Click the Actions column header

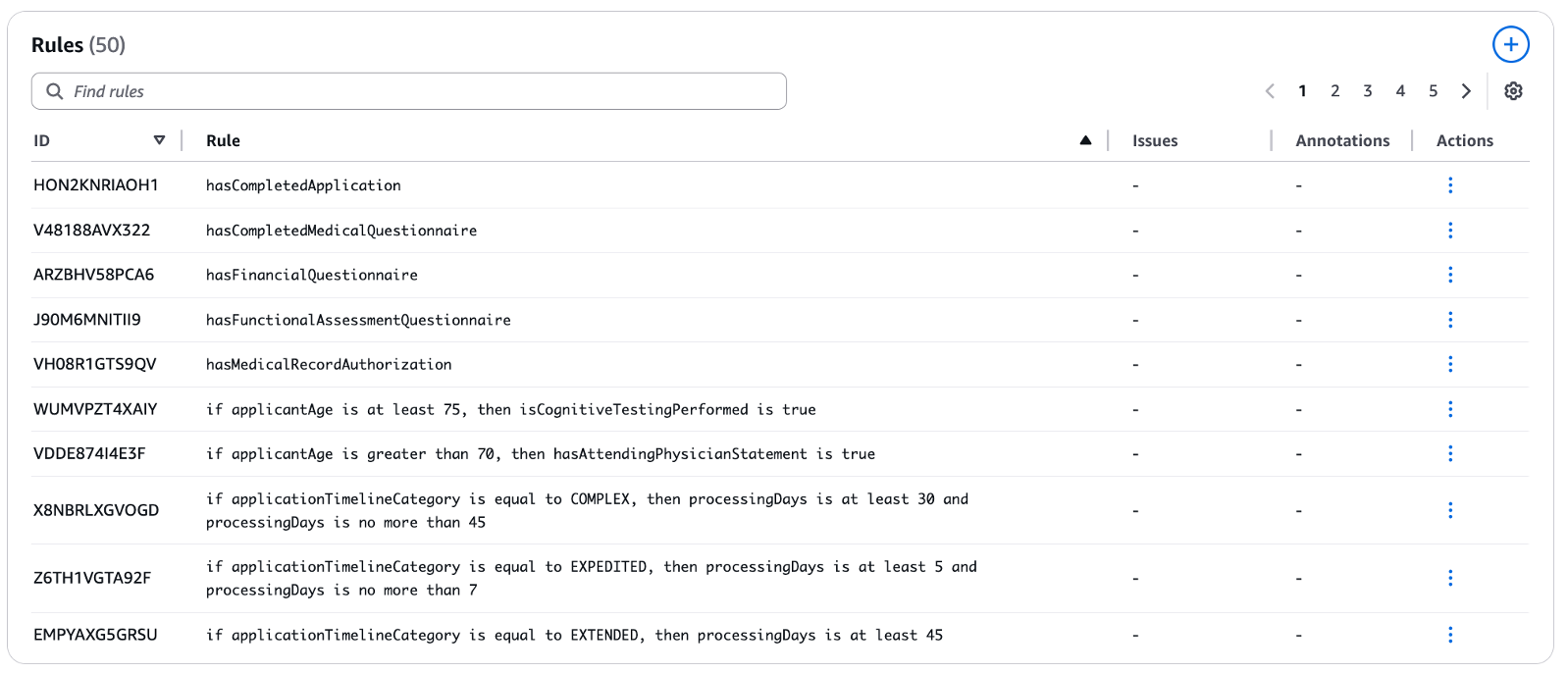click(1464, 140)
